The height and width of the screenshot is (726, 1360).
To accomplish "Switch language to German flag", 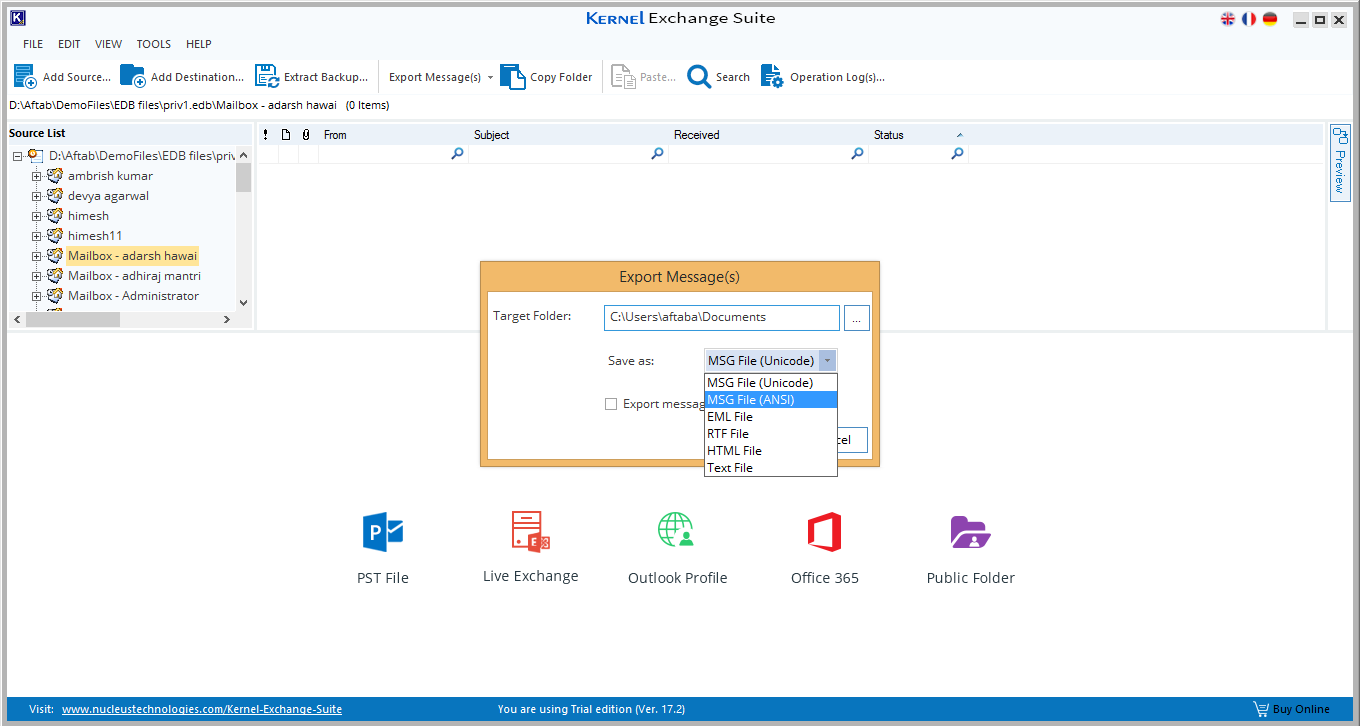I will [1270, 19].
